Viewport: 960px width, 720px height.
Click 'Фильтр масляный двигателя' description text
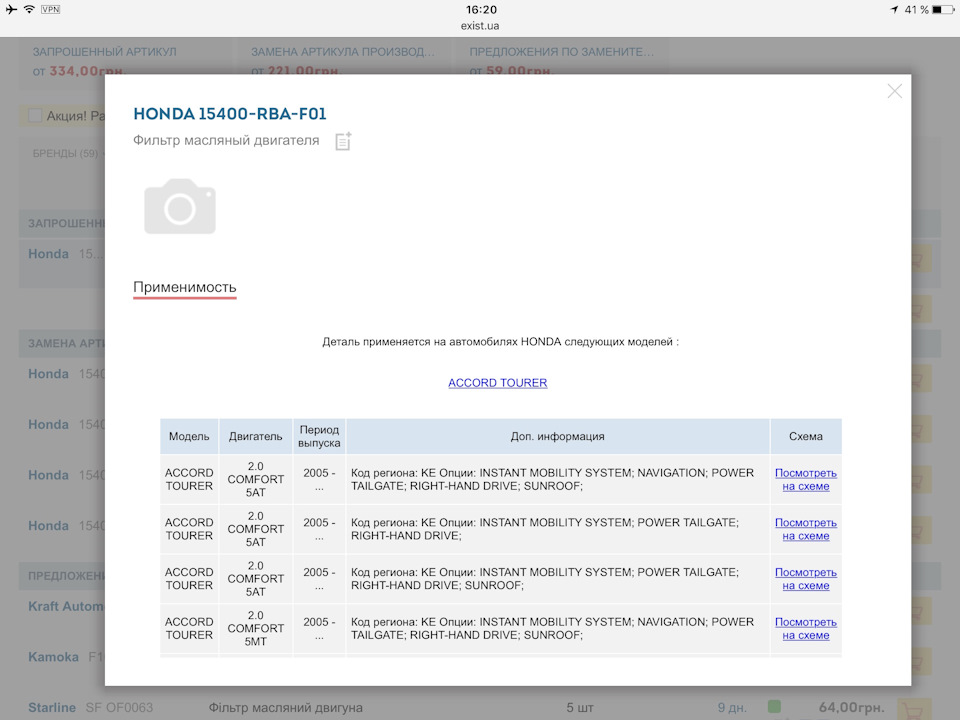pyautogui.click(x=226, y=140)
